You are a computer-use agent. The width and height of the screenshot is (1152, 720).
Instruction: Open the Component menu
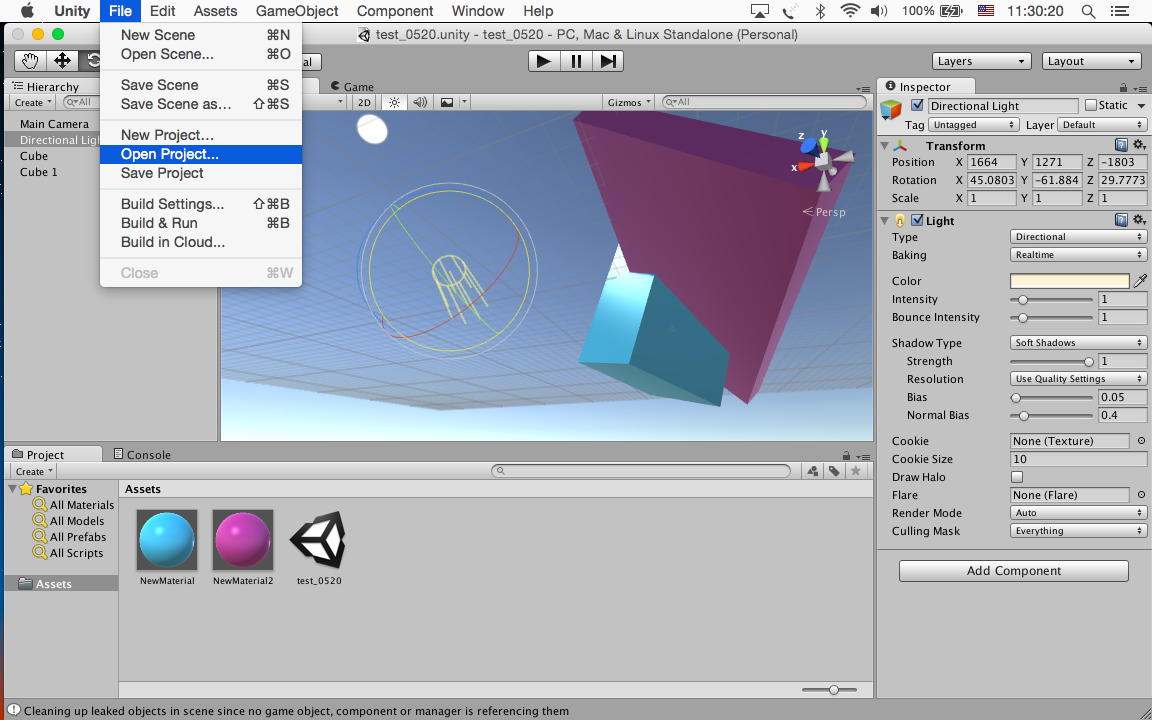[395, 11]
